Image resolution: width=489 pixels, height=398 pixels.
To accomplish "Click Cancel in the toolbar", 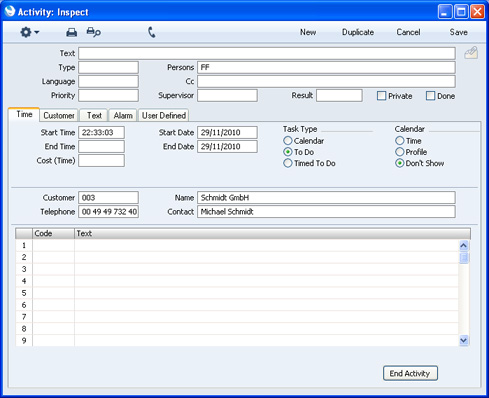I will 408,32.
